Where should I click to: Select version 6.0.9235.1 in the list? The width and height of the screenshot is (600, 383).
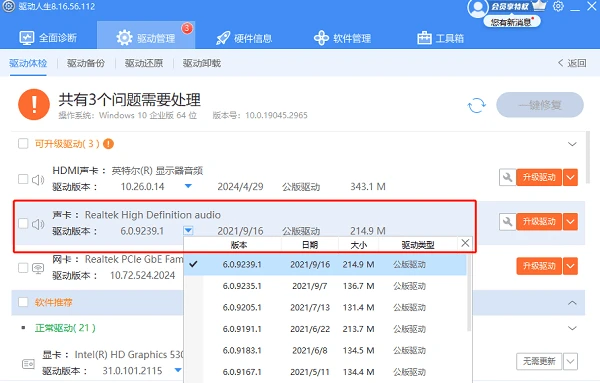[325, 286]
